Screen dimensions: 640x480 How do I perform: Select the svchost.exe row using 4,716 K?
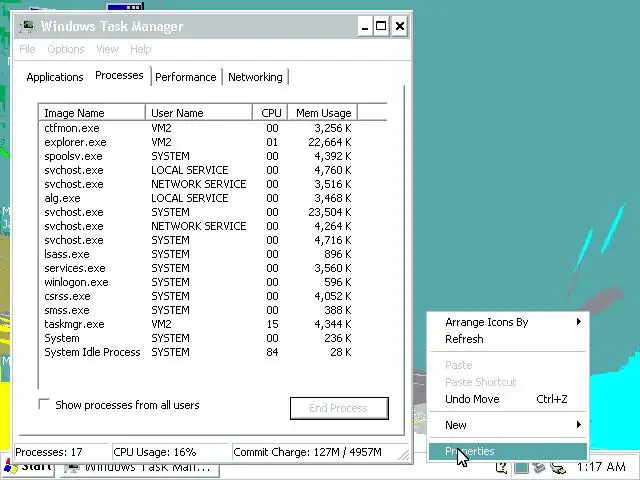pos(198,240)
